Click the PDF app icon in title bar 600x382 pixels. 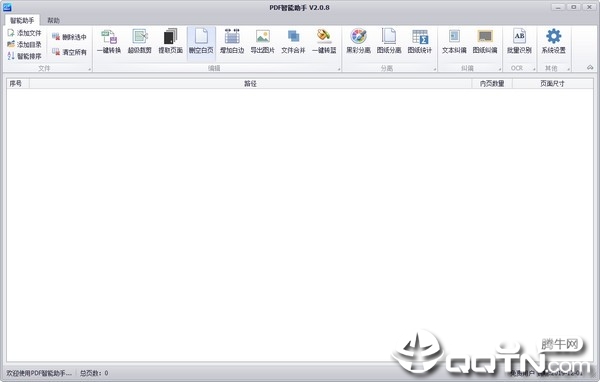click(x=7, y=7)
